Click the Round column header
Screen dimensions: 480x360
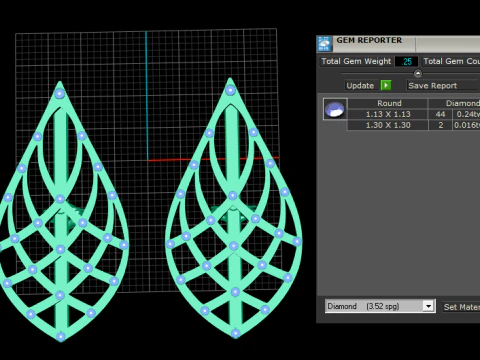pyautogui.click(x=389, y=103)
